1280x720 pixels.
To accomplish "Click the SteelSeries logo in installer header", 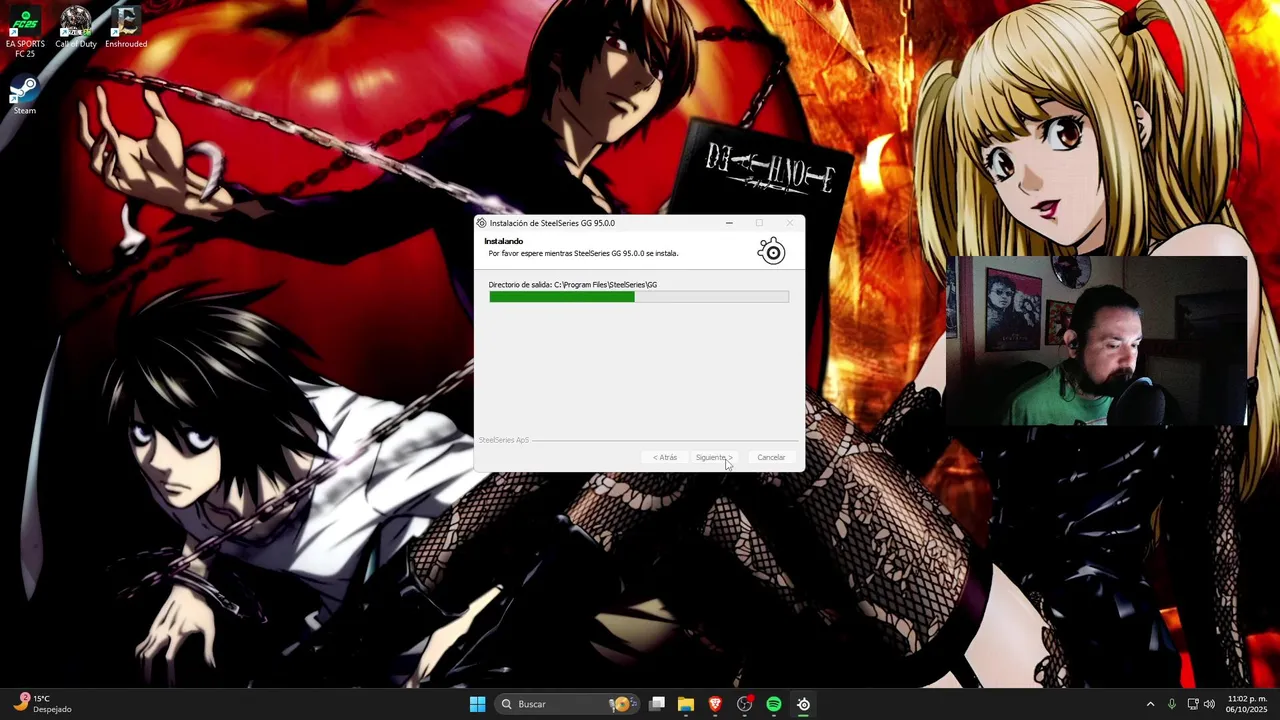I will (772, 252).
